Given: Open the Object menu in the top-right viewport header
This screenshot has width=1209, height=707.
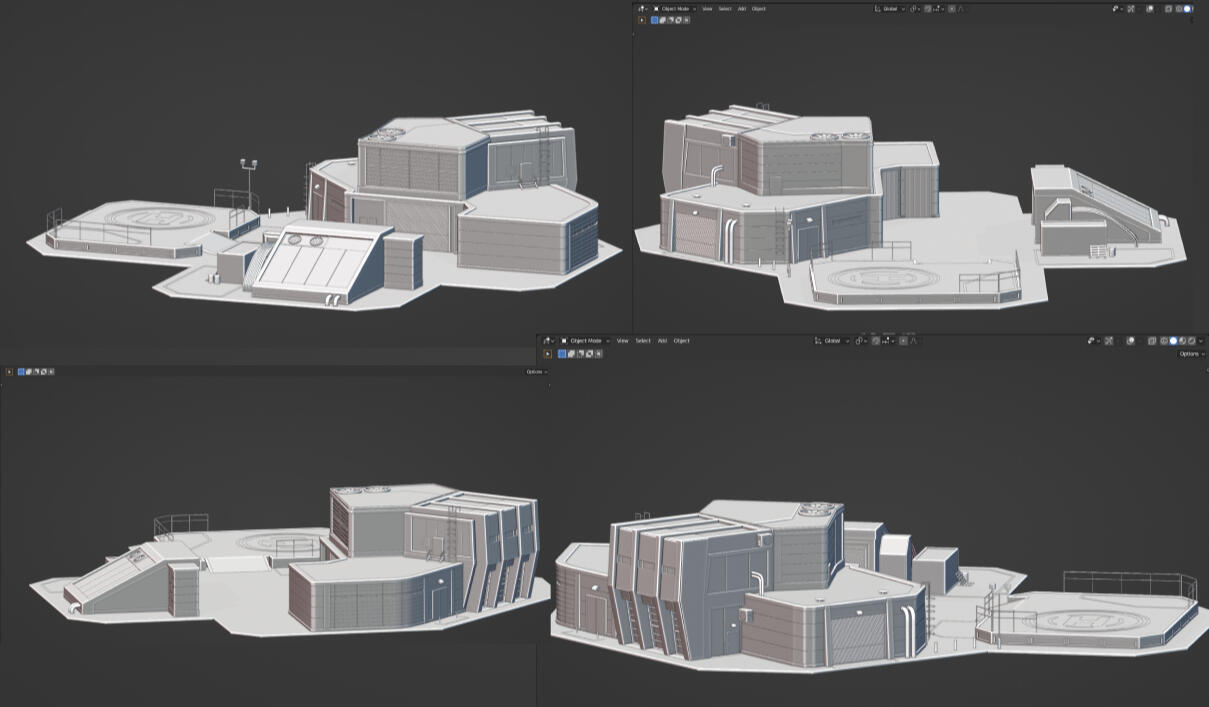Looking at the screenshot, I should (x=758, y=9).
